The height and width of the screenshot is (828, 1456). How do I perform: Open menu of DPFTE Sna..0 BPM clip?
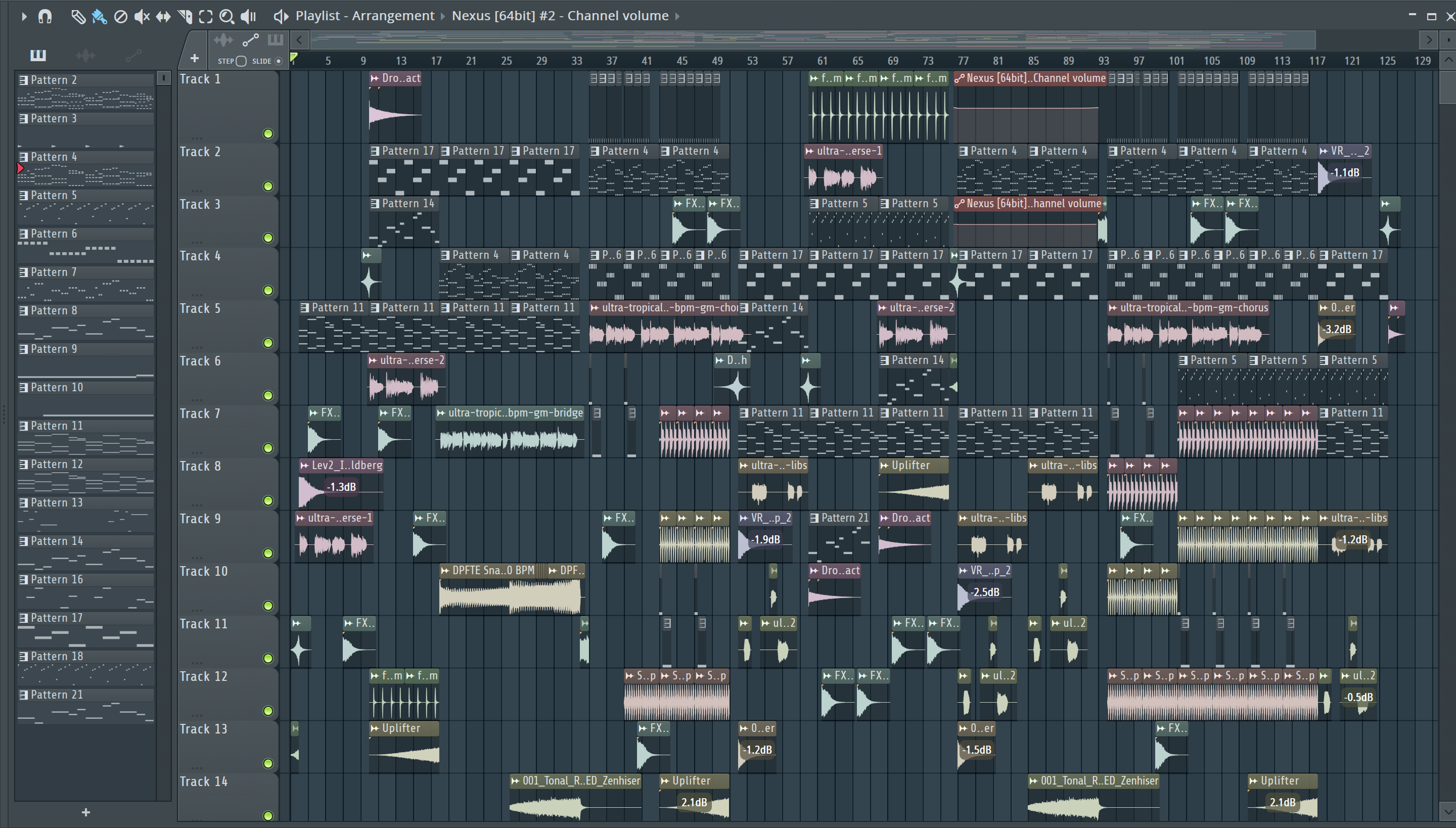(445, 570)
